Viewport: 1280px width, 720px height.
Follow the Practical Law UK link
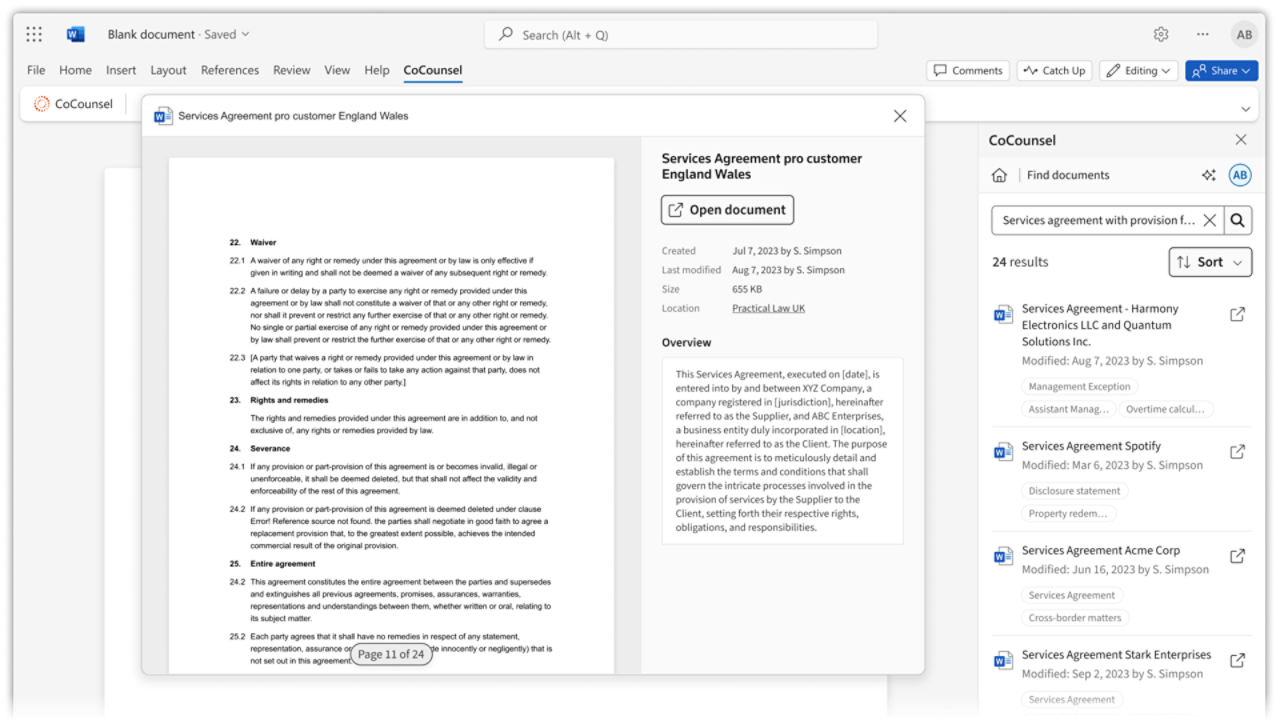click(x=768, y=308)
